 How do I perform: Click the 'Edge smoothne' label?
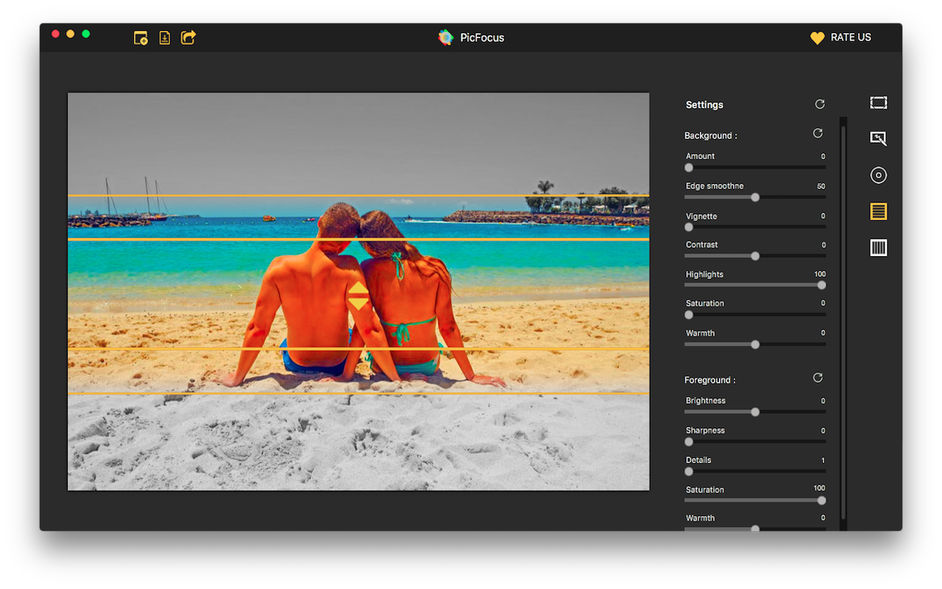pos(714,186)
